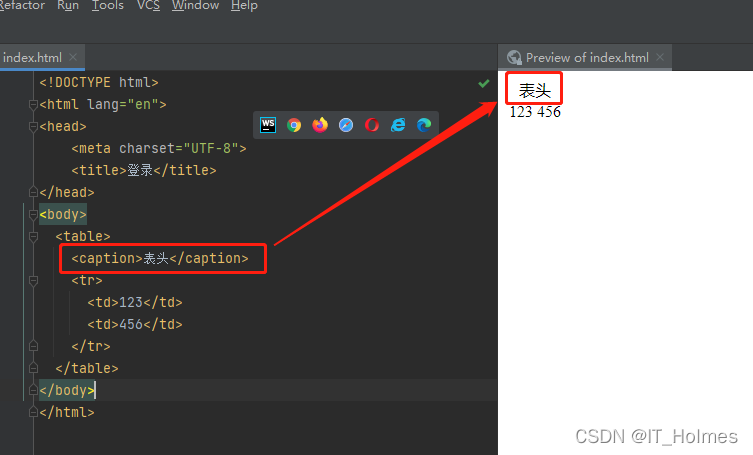753x455 pixels.
Task: Open the Help menu
Action: (x=244, y=5)
